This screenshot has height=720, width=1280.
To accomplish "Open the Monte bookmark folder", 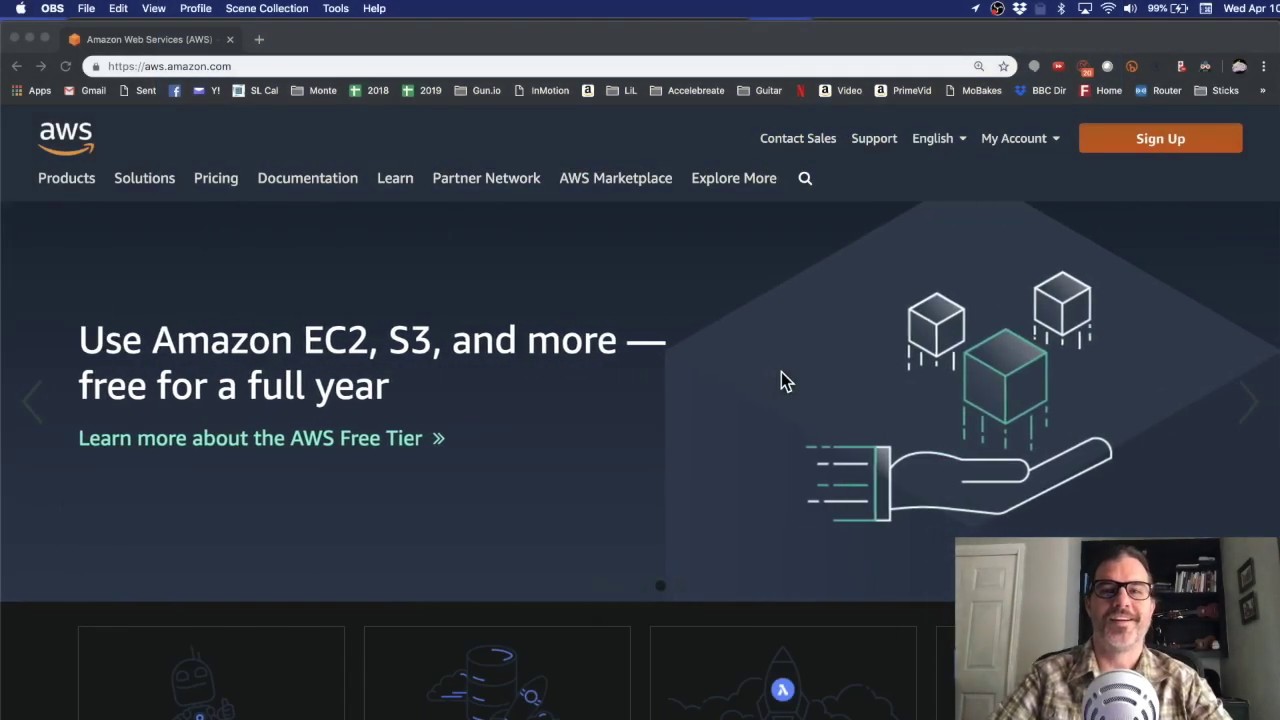I will [x=313, y=90].
